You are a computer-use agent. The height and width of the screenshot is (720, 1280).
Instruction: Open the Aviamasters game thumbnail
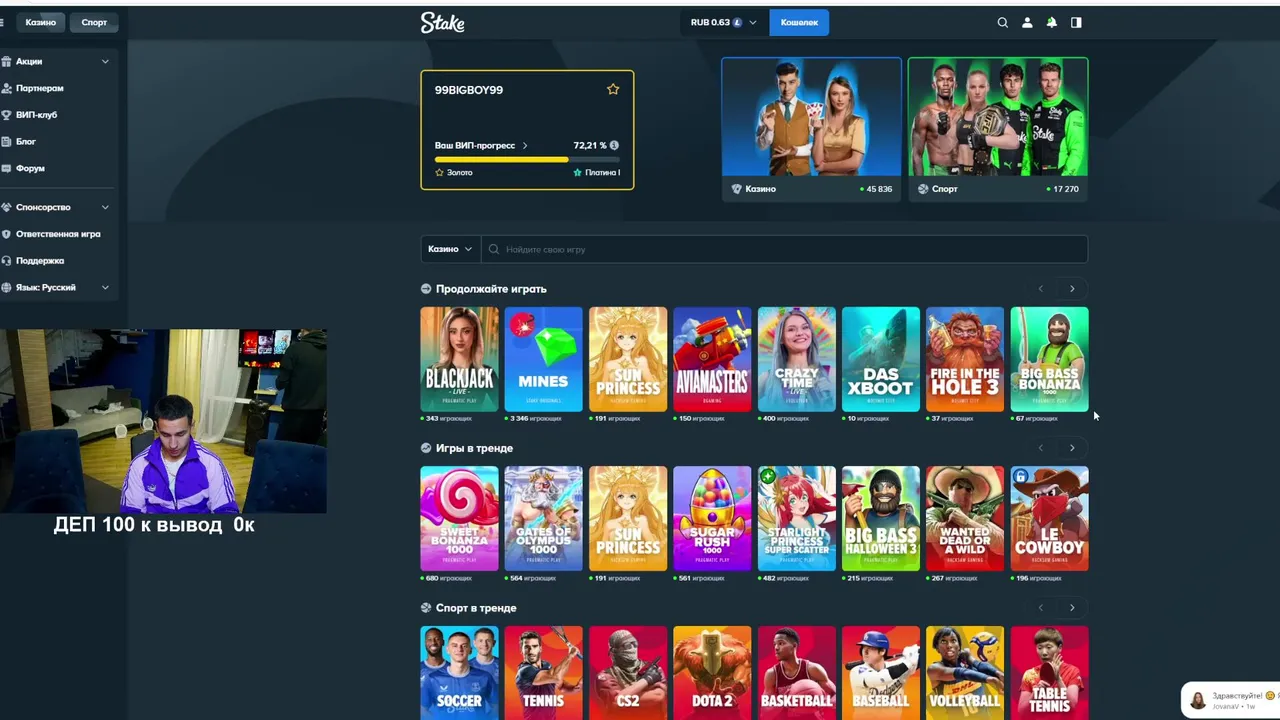click(712, 359)
